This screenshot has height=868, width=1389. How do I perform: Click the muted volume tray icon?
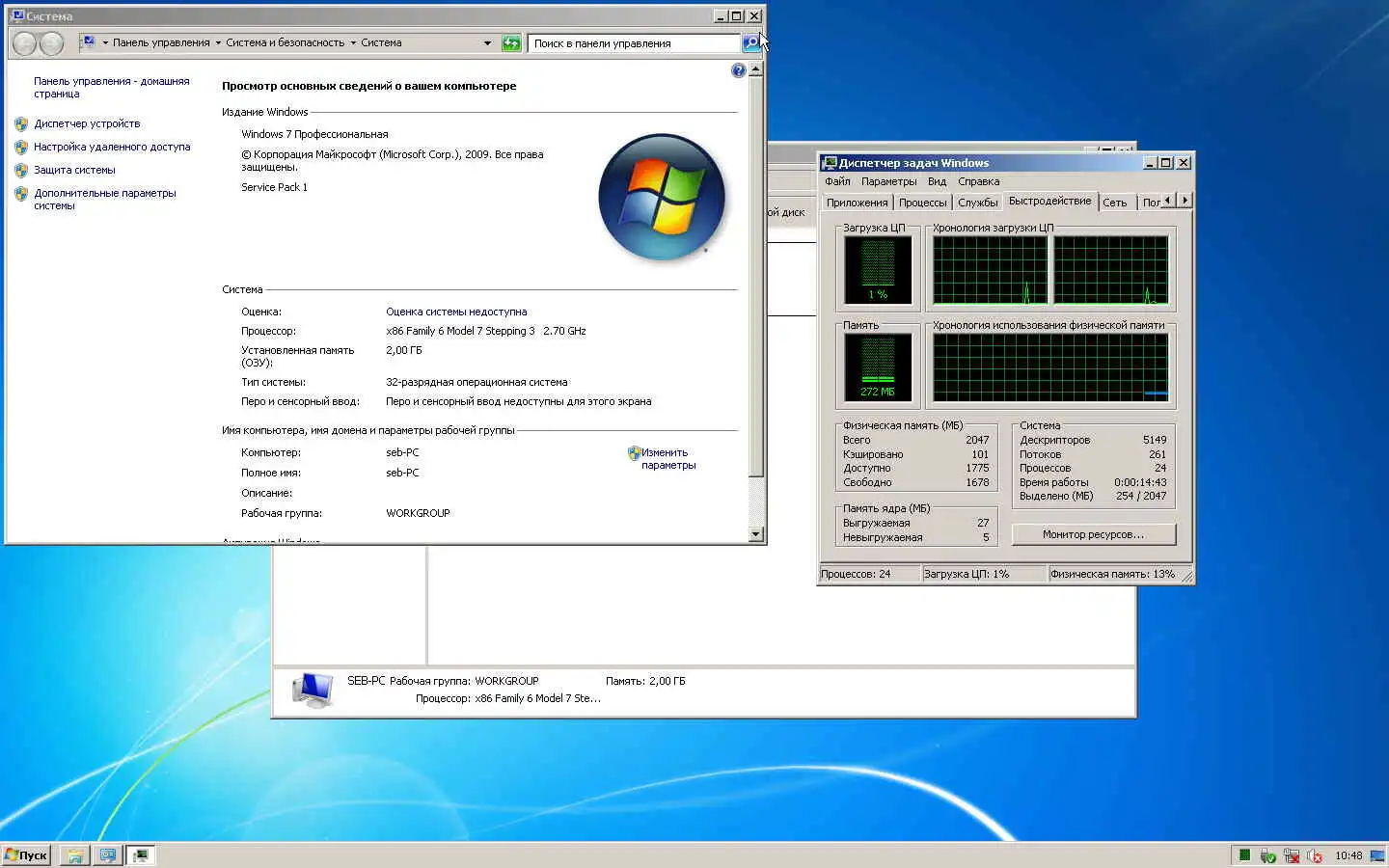coord(1315,855)
